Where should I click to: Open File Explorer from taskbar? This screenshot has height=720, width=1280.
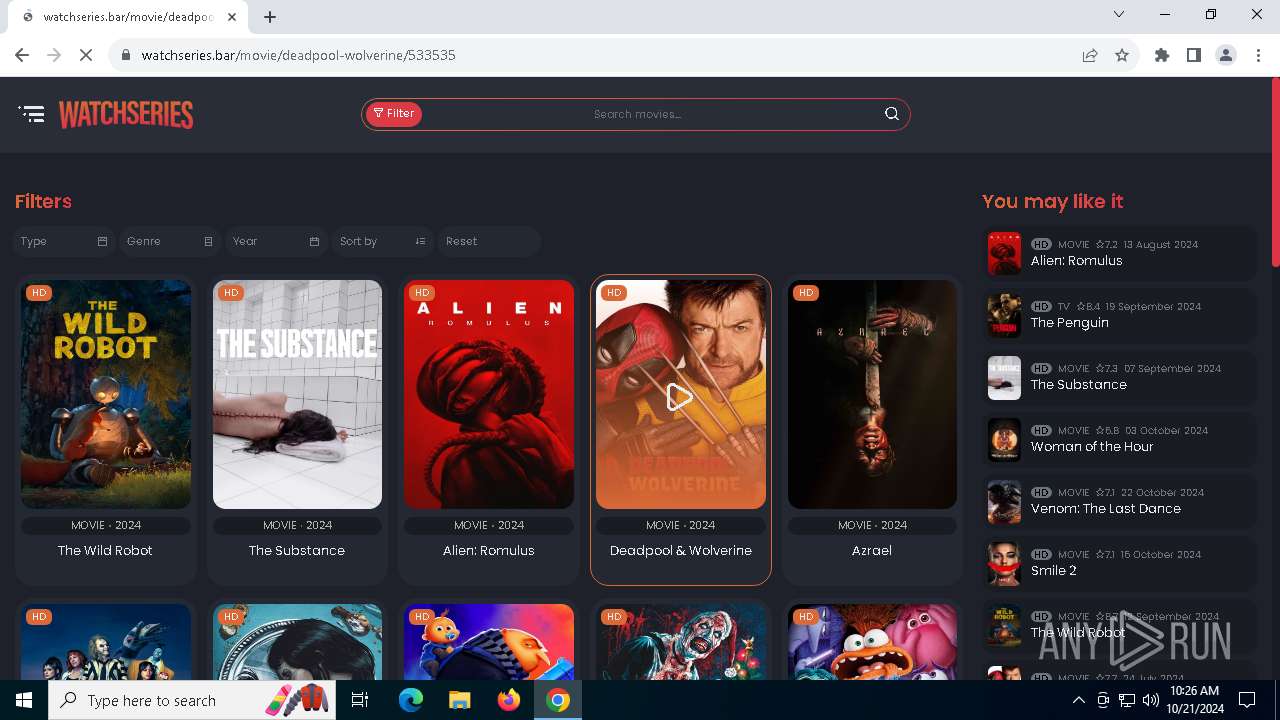pyautogui.click(x=460, y=700)
